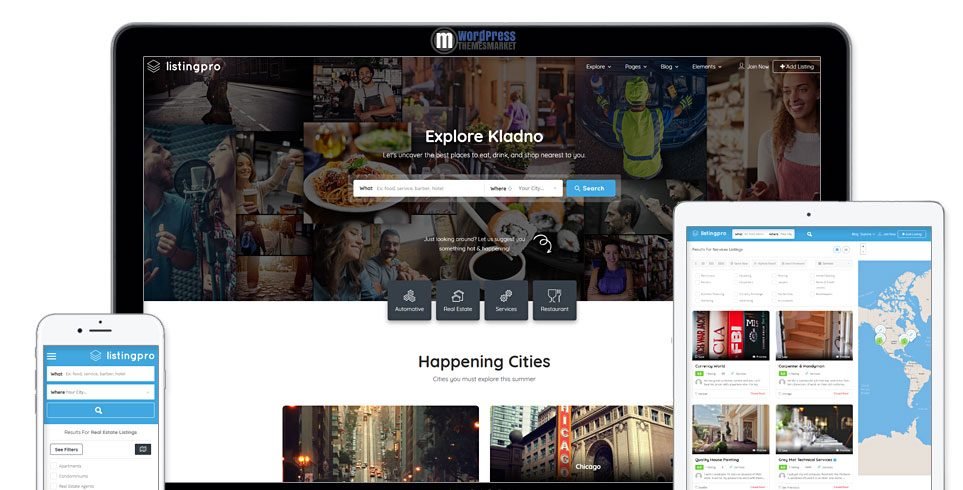Click the Happening Cities heading
This screenshot has height=490, width=963.
point(484,361)
